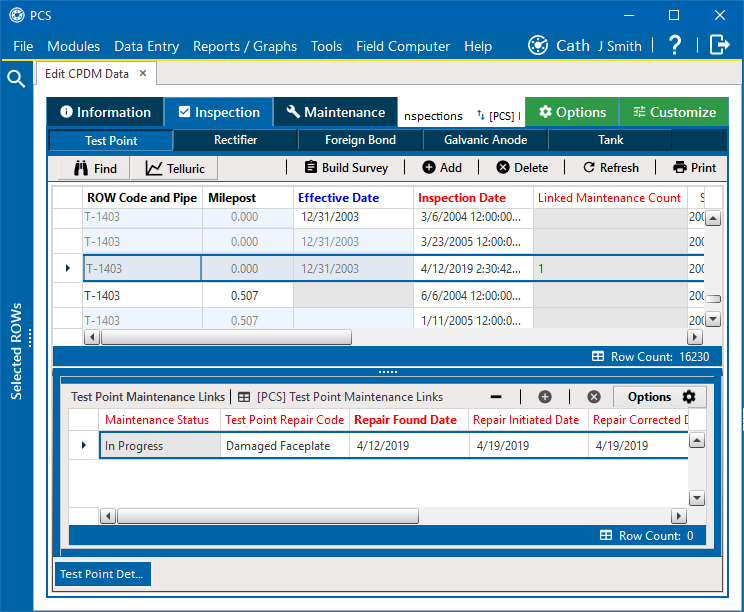Click the Customize button
Image resolution: width=744 pixels, height=612 pixels.
pyautogui.click(x=674, y=112)
